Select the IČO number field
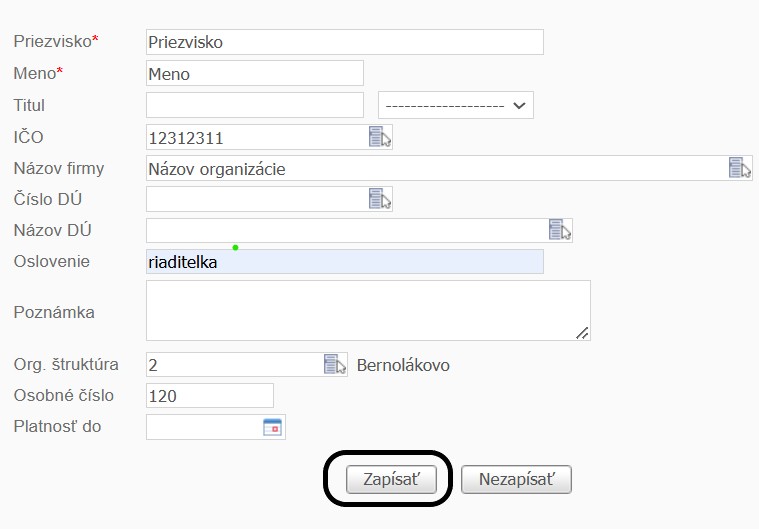The image size is (759, 529). click(255, 138)
